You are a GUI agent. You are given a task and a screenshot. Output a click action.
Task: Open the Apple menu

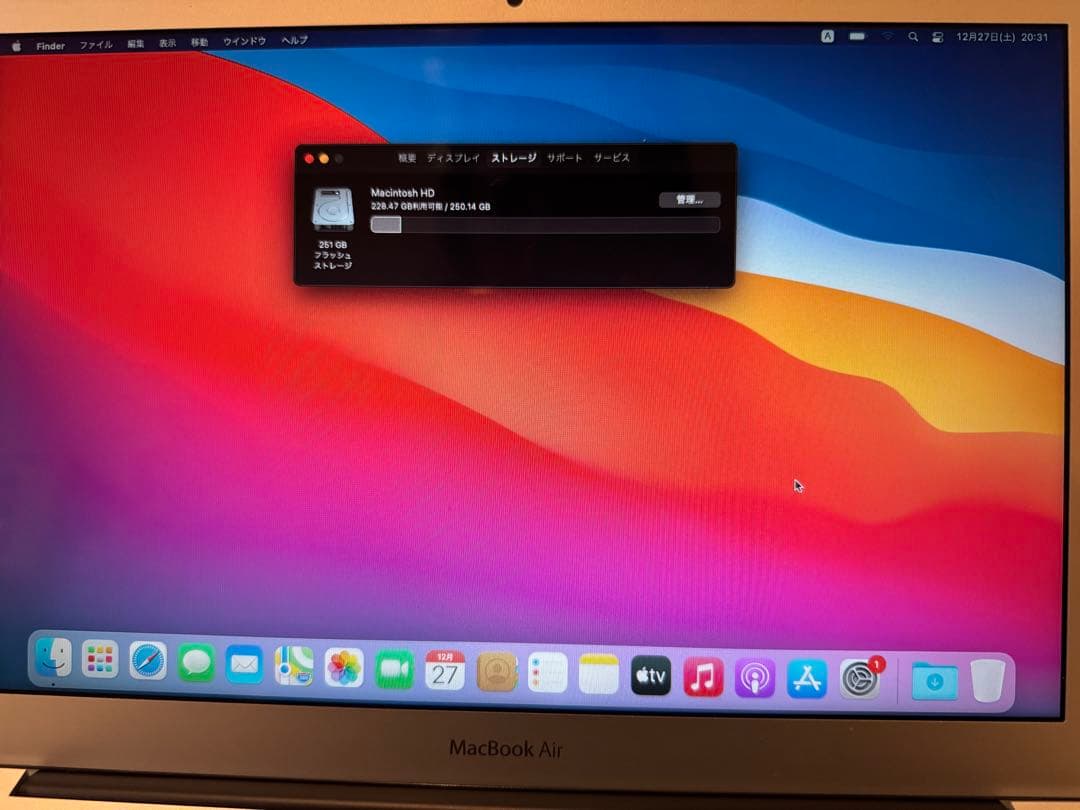coord(17,42)
